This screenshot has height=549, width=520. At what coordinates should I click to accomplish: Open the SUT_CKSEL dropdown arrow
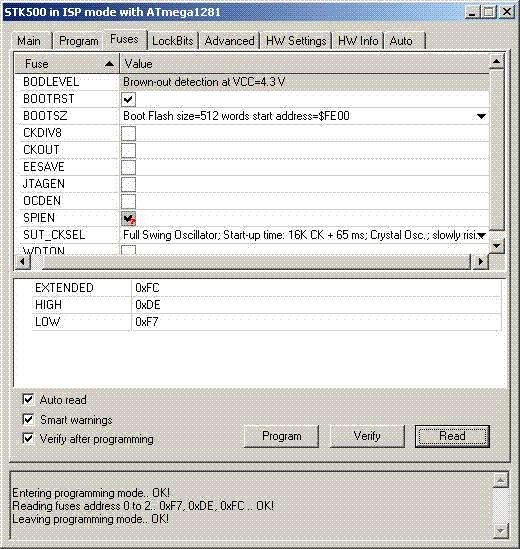coord(483,235)
